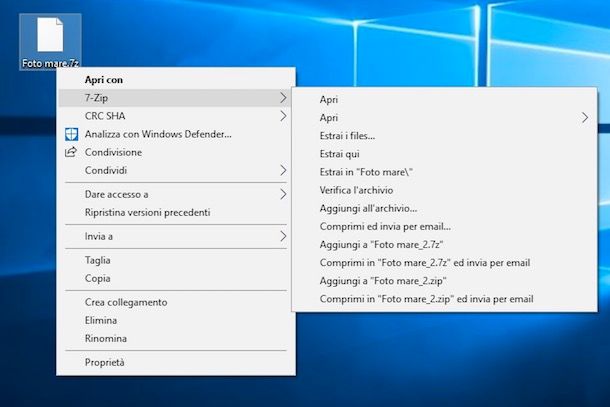Select Aggiungi a "Foto mare_2.7z"
The image size is (610, 407).
444,245
